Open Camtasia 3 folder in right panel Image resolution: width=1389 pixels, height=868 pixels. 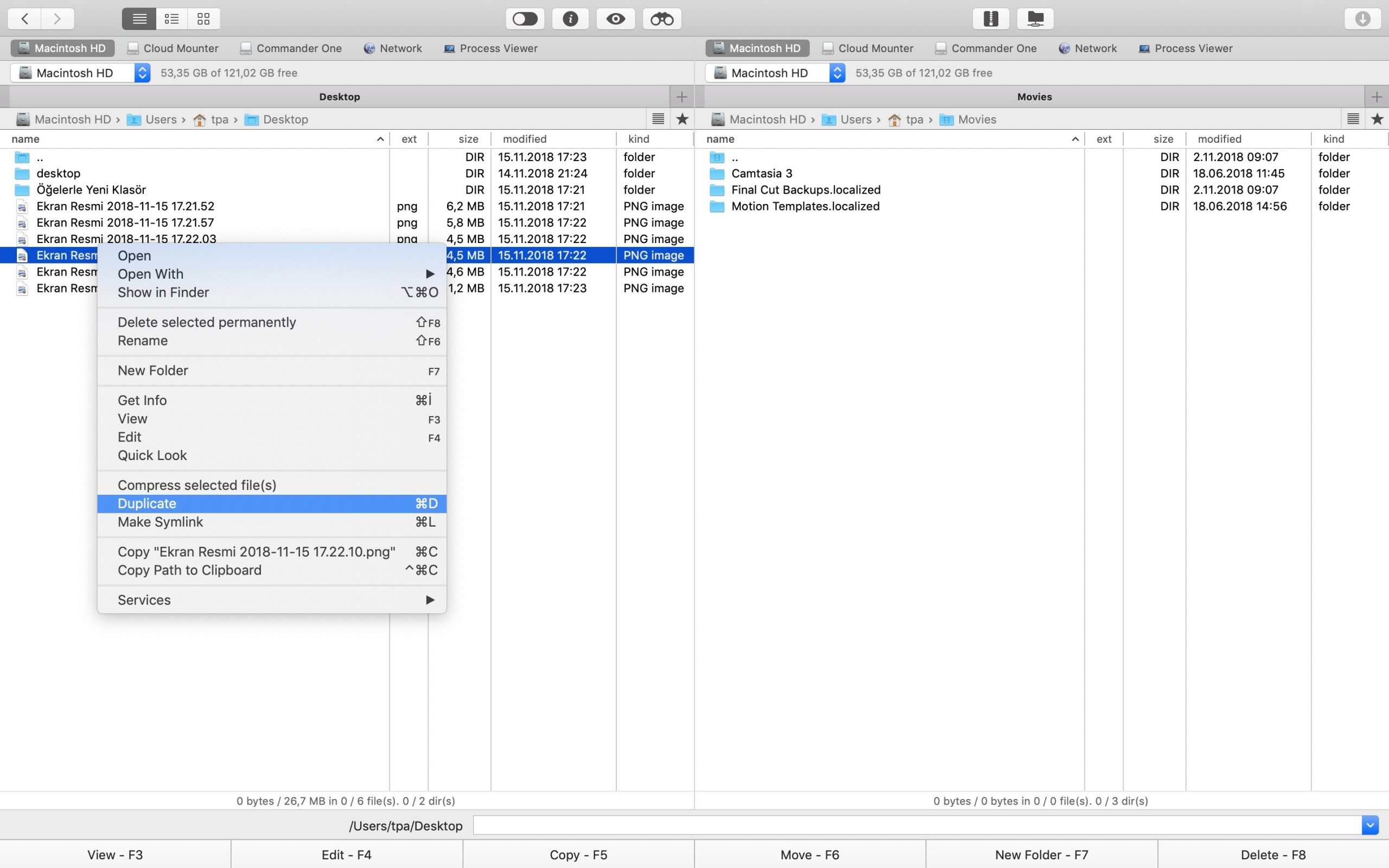(761, 174)
